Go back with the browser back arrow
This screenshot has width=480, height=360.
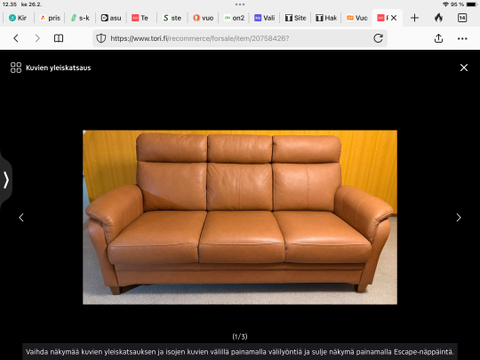16,38
